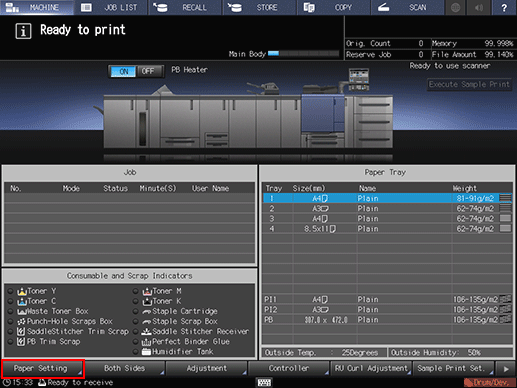Screen dimensions: 517x388
Task: Select tray 2 A3 Plain row
Action: [x=387, y=209]
